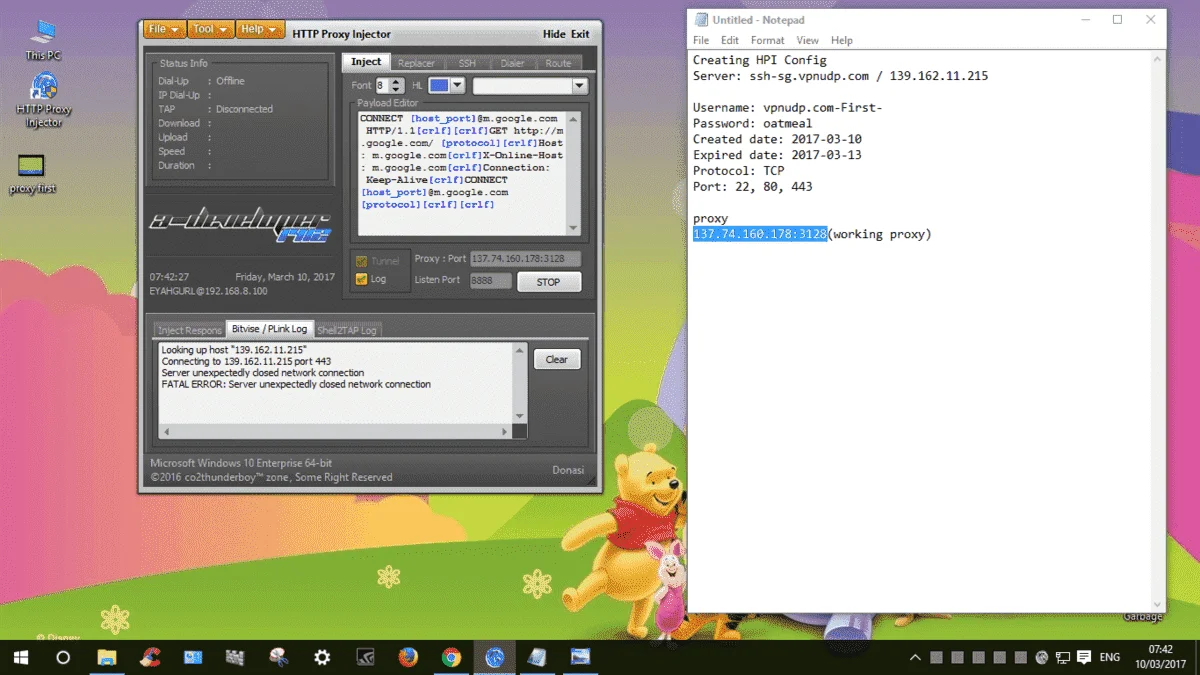This screenshot has width=1200, height=675.
Task: Open the Donasi link
Action: click(568, 470)
